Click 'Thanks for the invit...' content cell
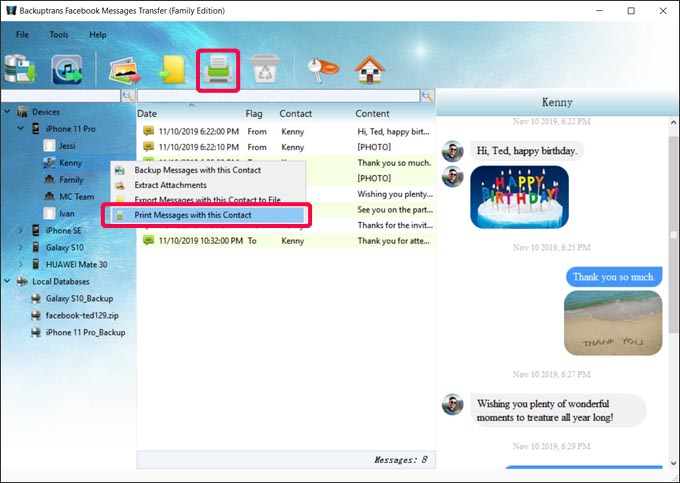The height and width of the screenshot is (483, 680). (395, 225)
